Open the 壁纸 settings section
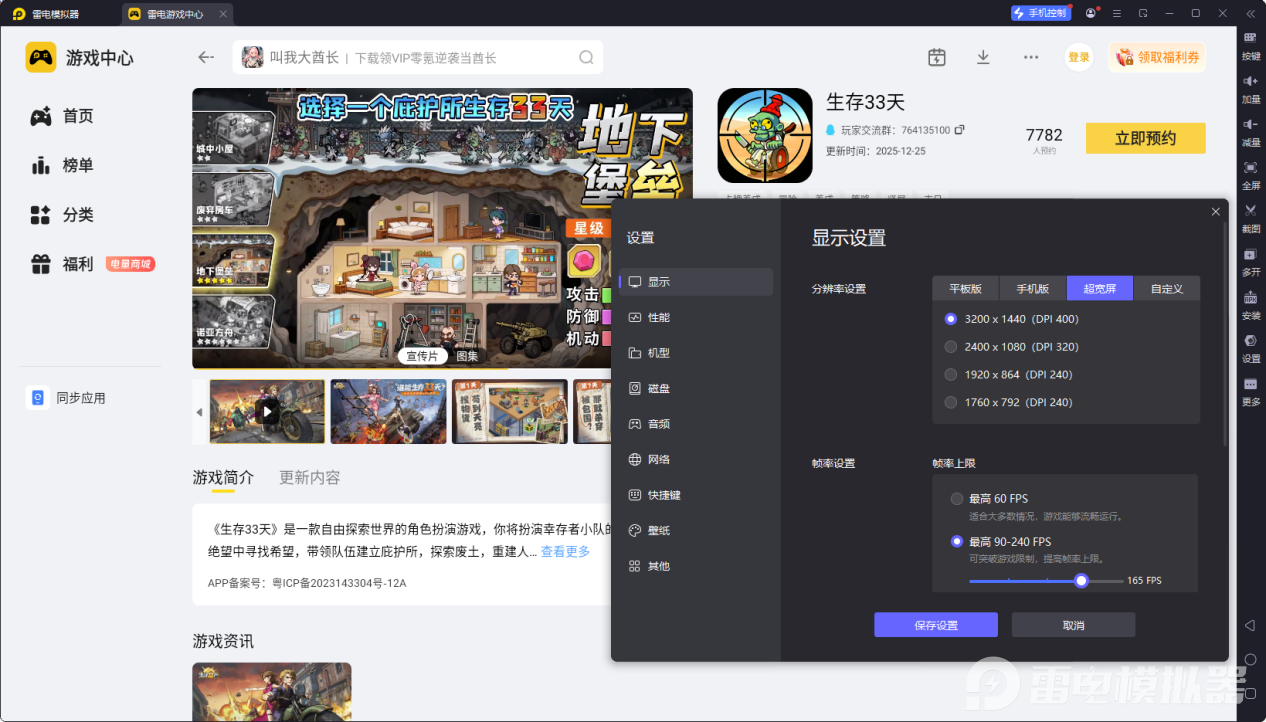 pos(696,530)
